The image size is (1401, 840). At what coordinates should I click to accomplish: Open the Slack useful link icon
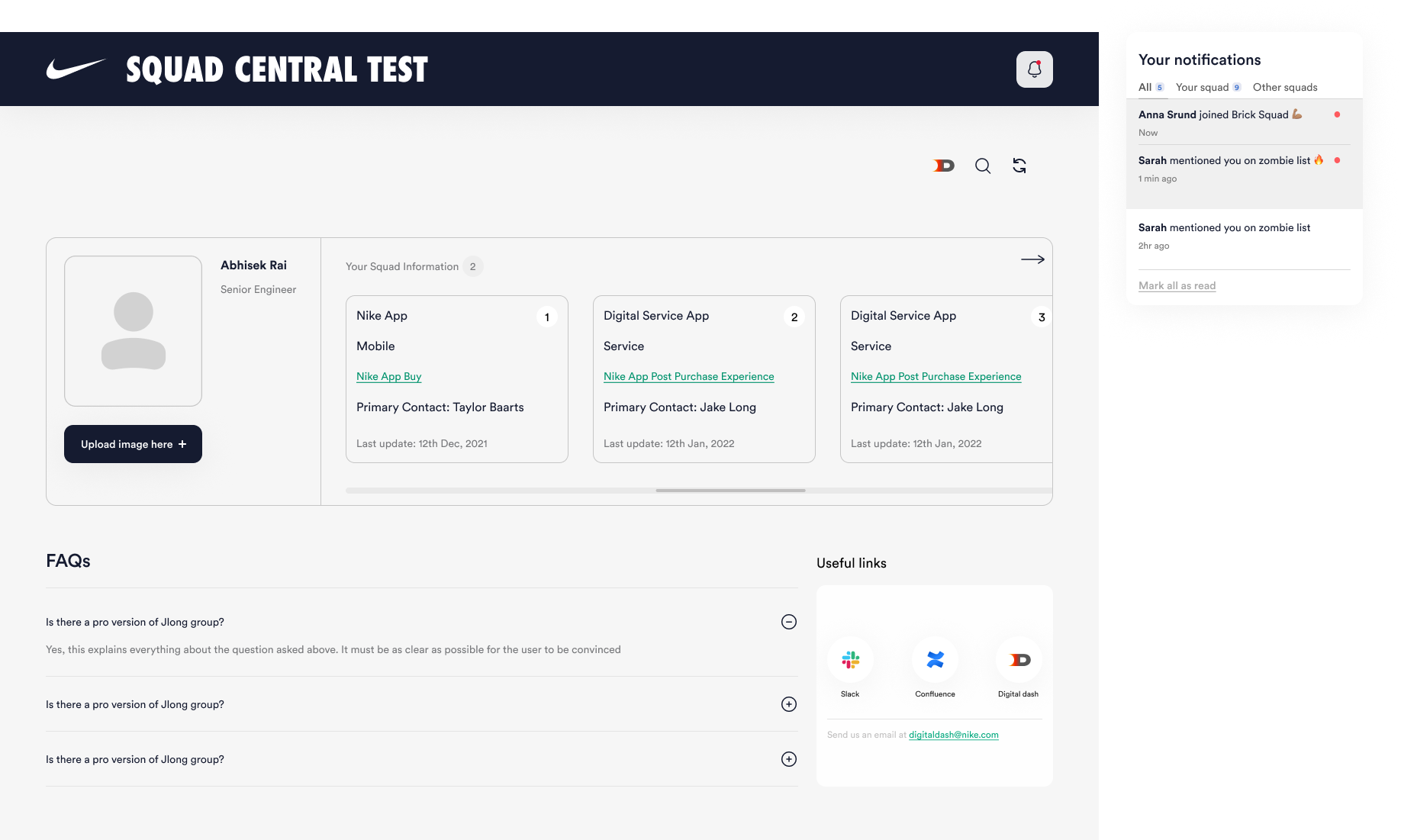850,659
